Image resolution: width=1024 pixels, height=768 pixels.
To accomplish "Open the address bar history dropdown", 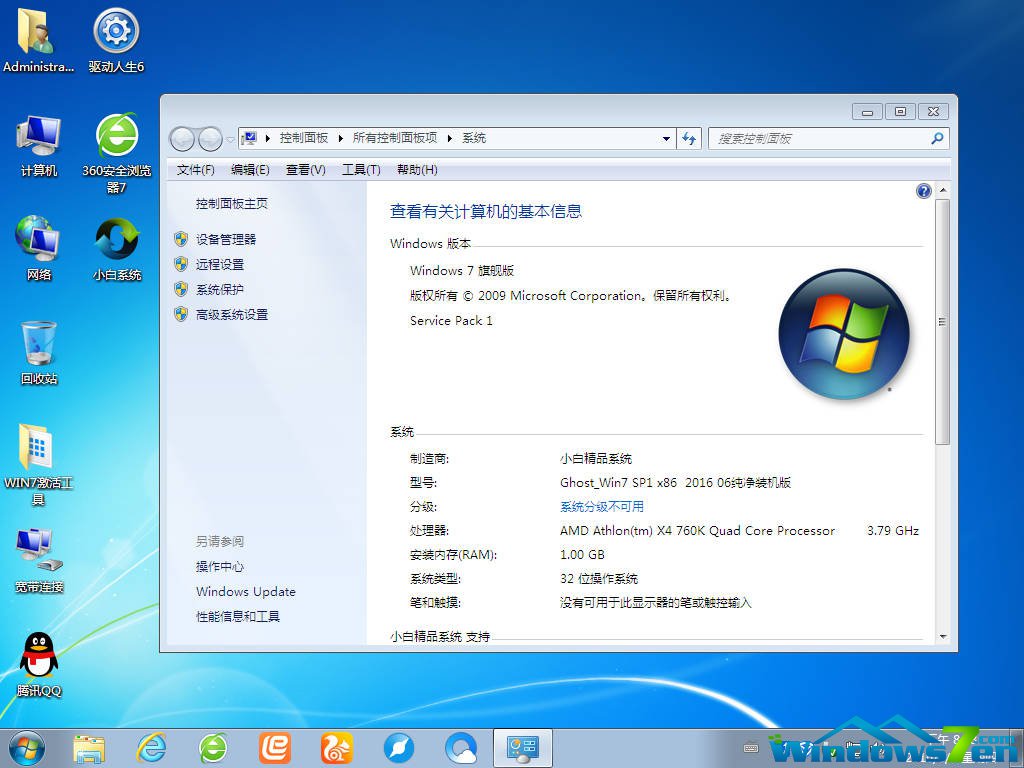I will [667, 138].
